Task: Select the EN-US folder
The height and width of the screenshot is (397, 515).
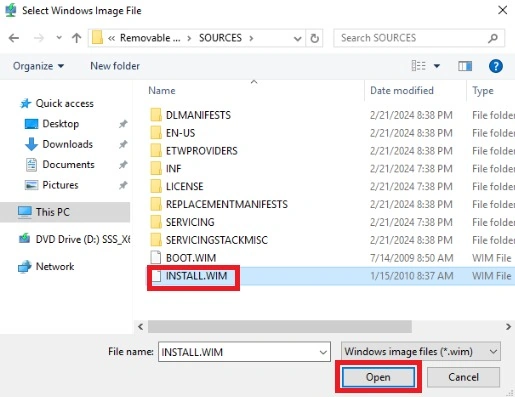Action: point(180,133)
